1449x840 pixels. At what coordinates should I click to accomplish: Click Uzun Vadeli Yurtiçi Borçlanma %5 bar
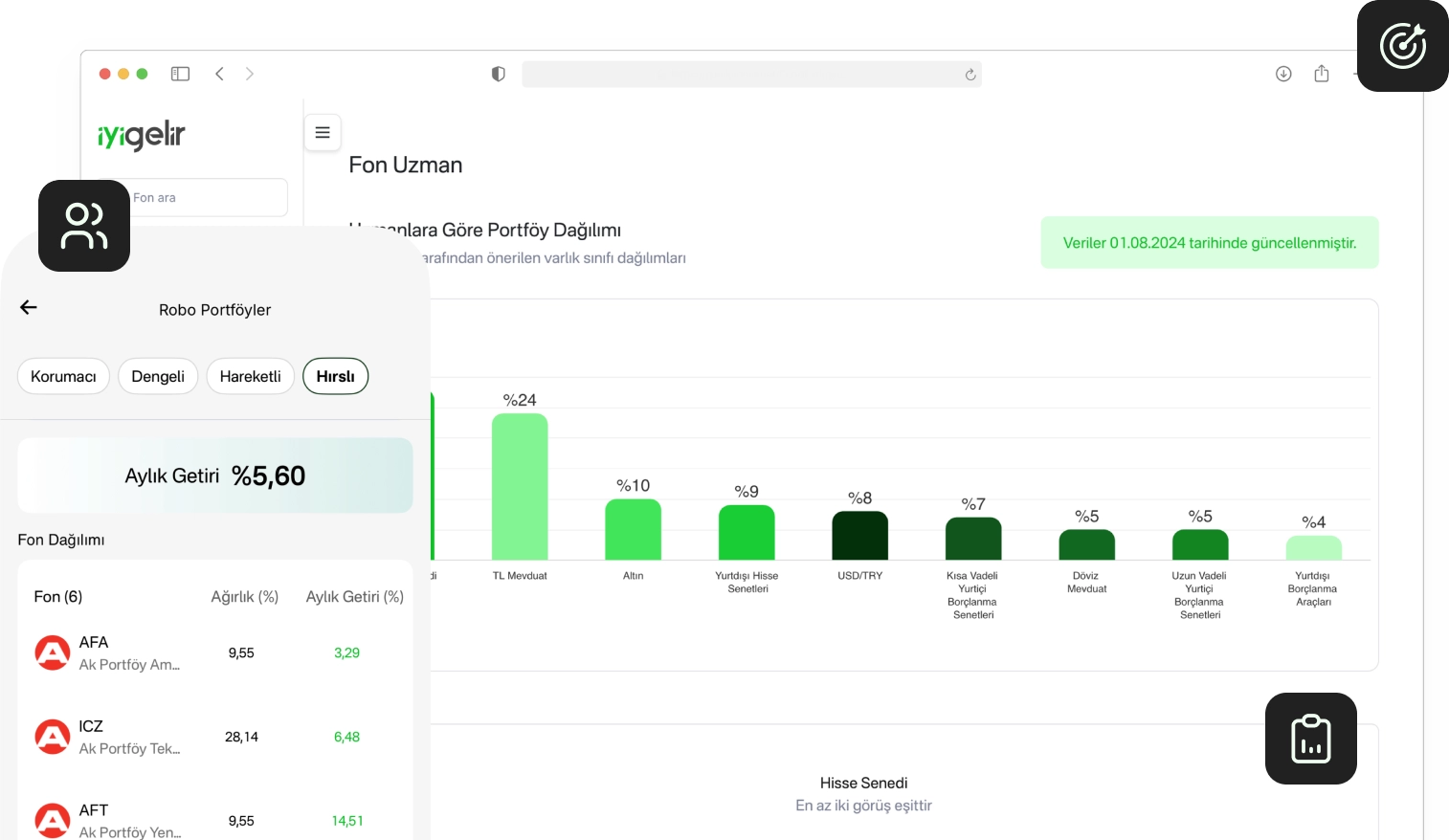point(1200,545)
